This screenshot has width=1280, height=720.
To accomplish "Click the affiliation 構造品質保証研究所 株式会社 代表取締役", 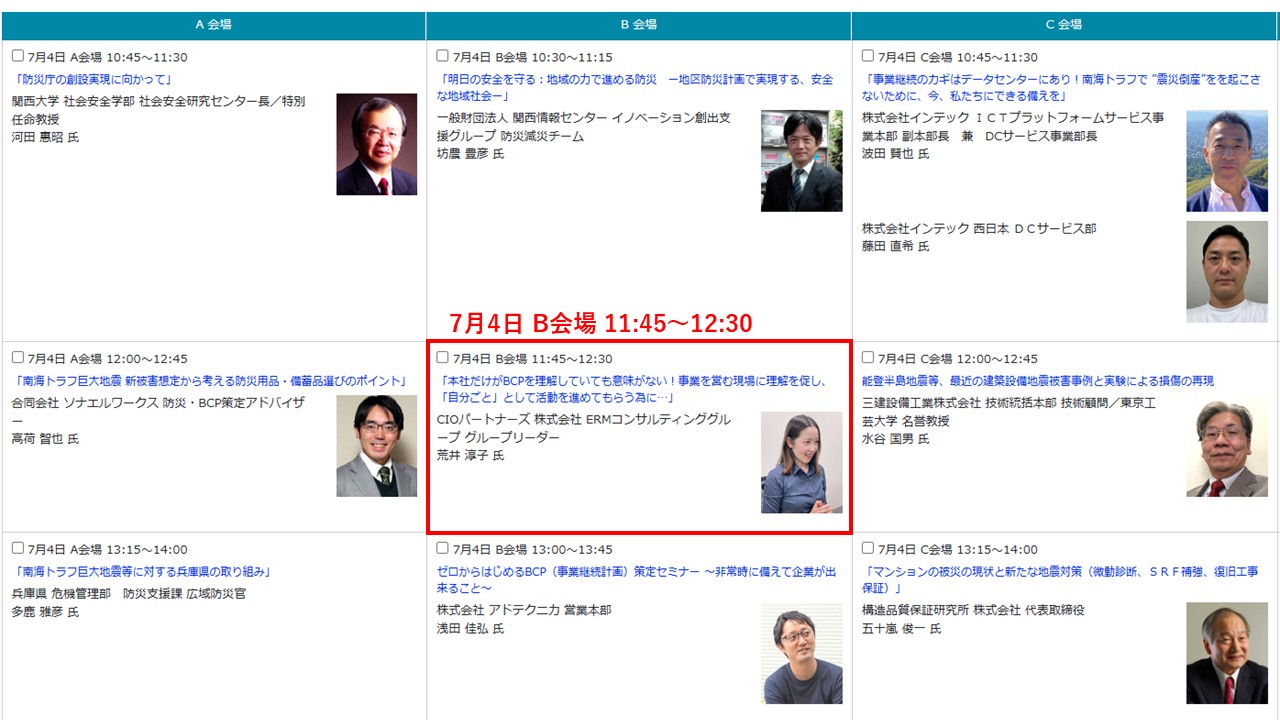I will point(973,610).
